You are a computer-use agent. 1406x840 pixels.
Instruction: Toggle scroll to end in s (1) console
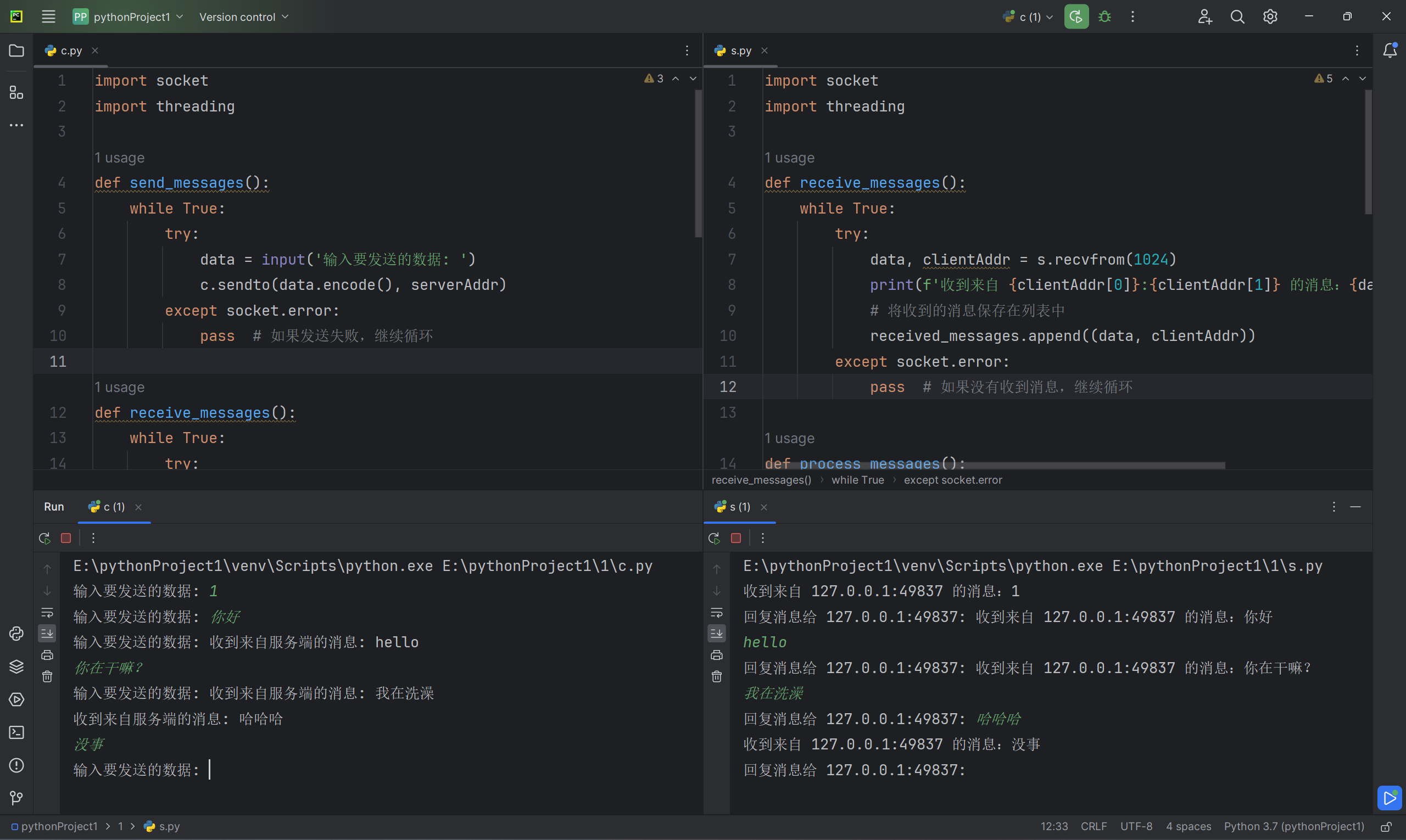(x=717, y=634)
